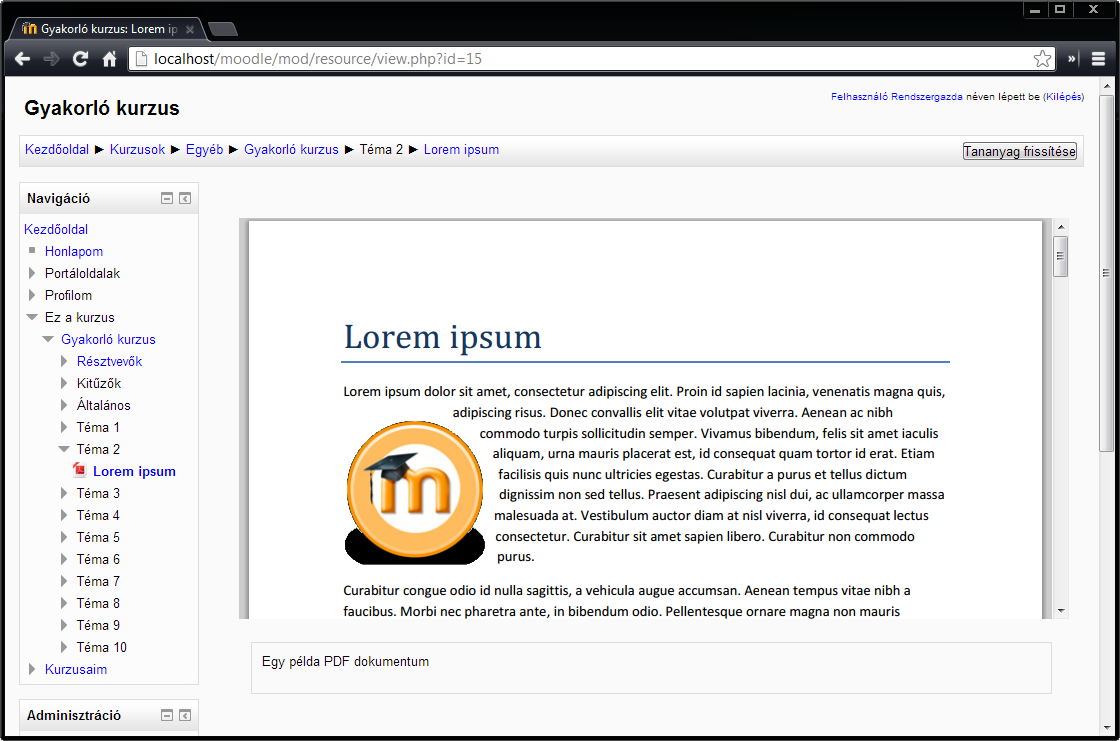Screen dimensions: 1120x741
Task: Expand Téma 7 in navigation
Action: [x=64, y=582]
